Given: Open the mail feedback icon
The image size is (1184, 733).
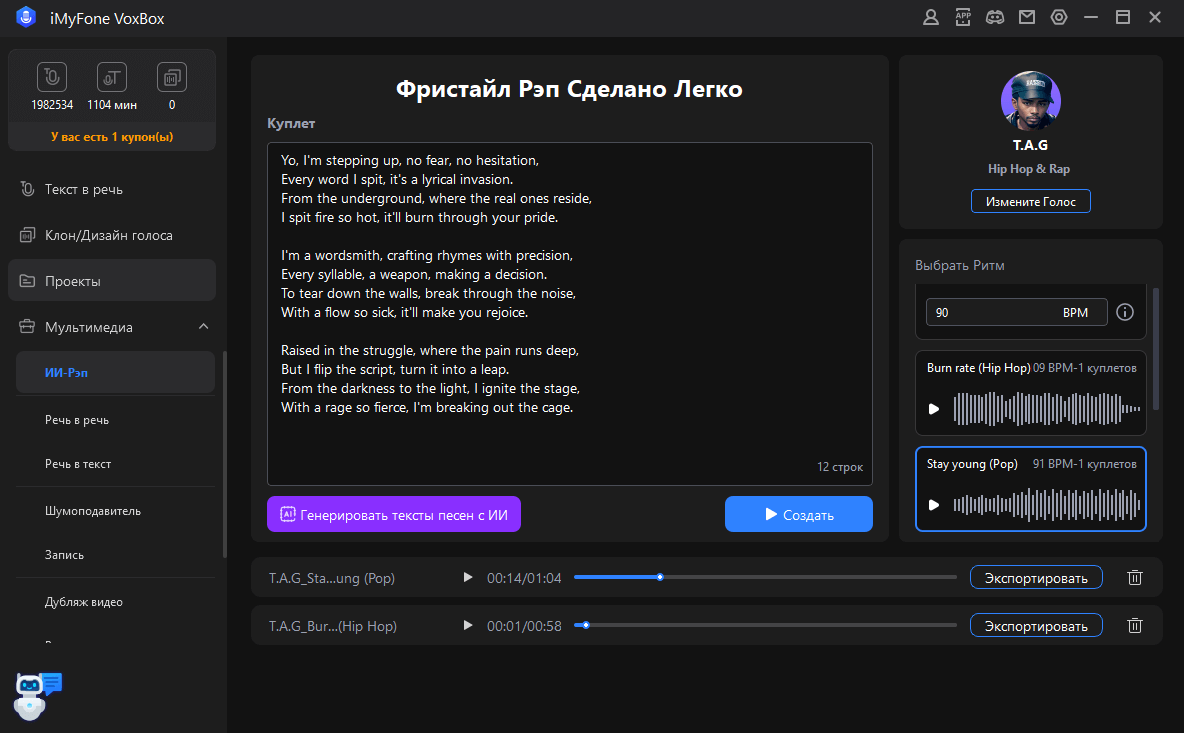Looking at the screenshot, I should pos(1027,17).
